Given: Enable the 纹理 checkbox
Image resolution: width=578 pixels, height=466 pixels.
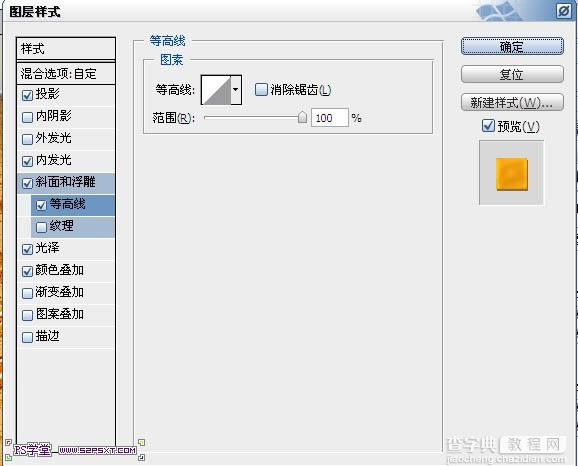Looking at the screenshot, I should (x=41, y=227).
